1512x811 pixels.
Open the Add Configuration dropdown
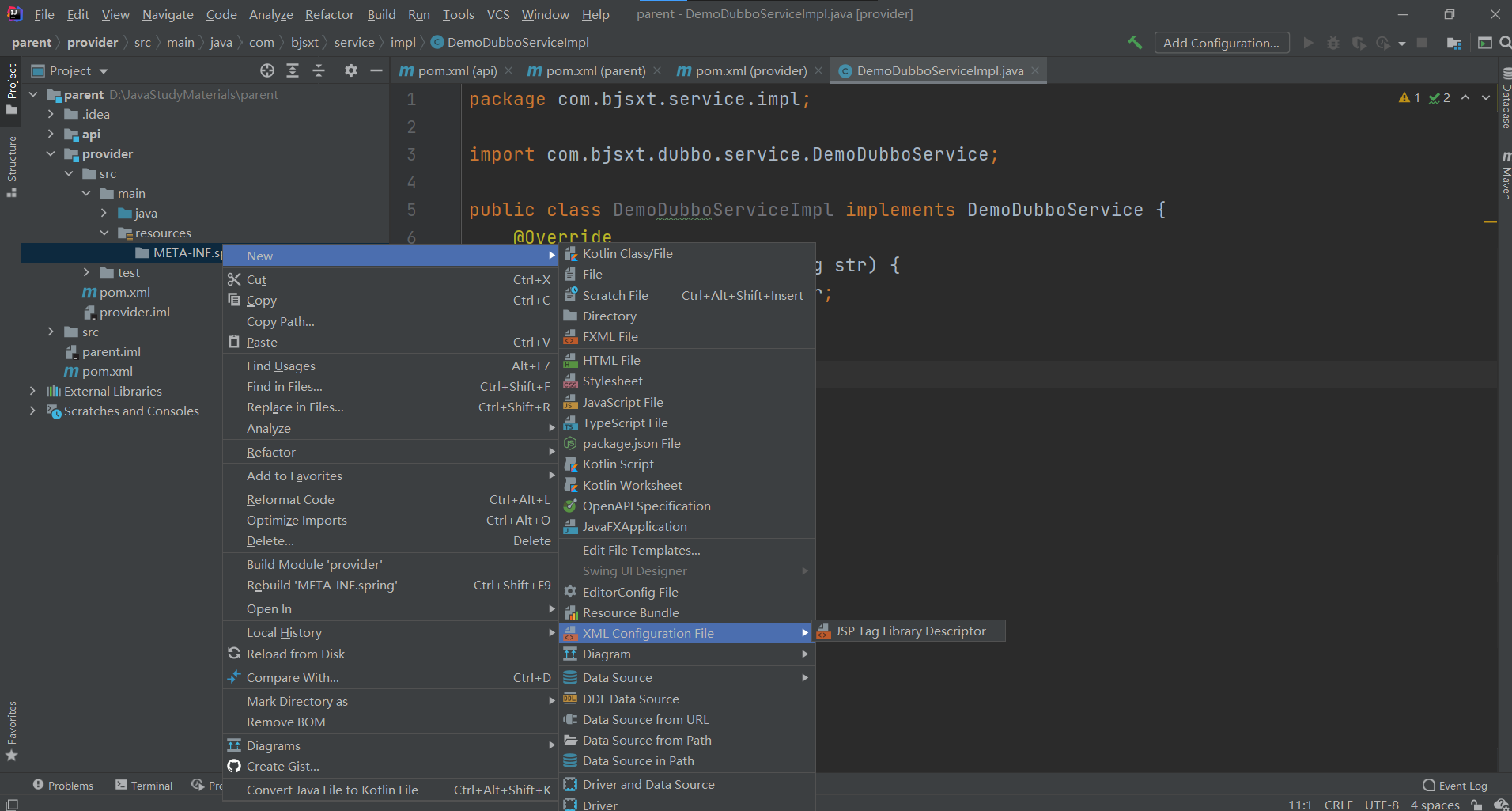(1221, 43)
